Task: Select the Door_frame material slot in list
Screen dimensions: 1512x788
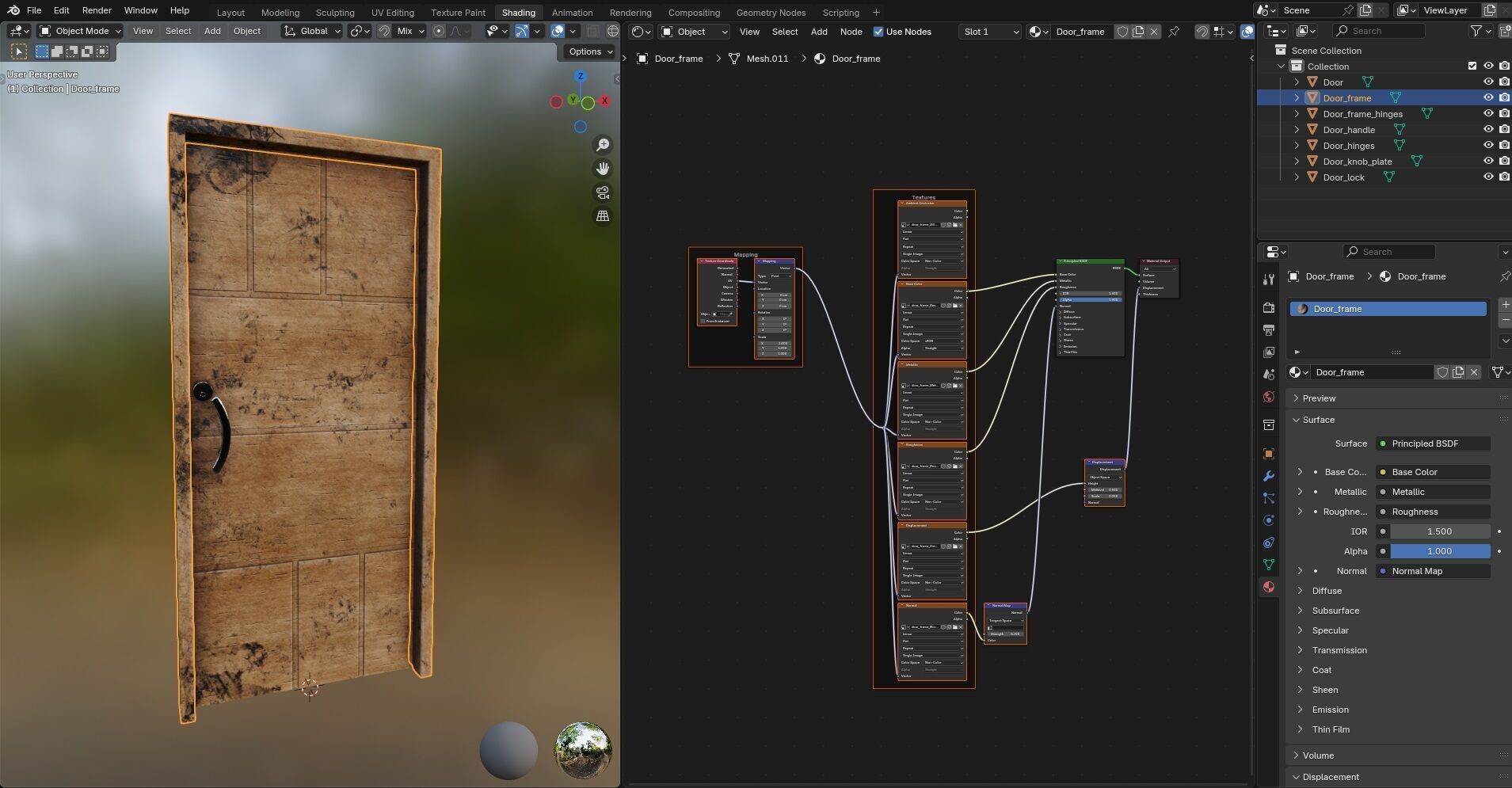Action: [x=1388, y=309]
